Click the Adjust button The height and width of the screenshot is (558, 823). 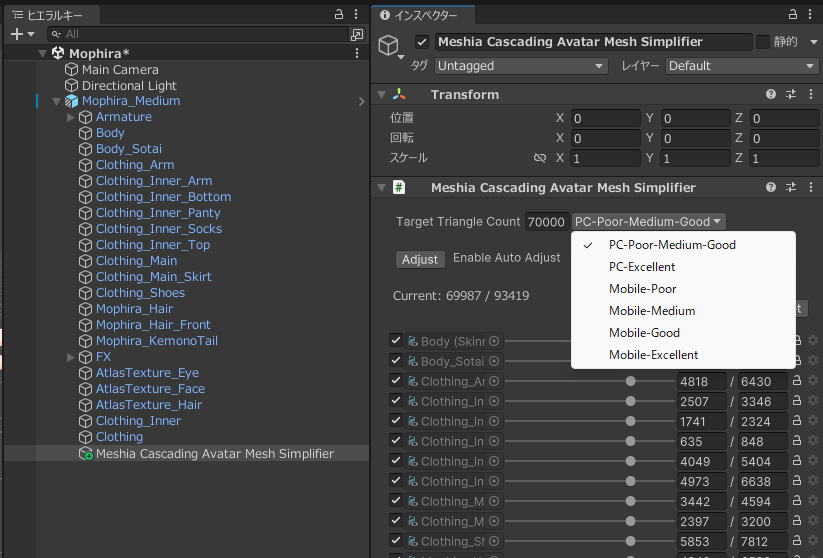coord(420,259)
